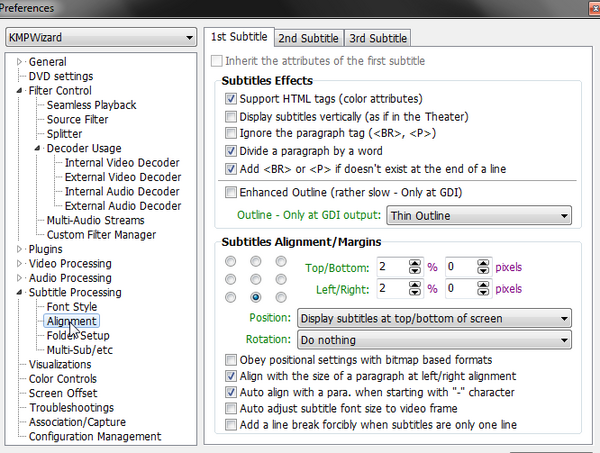Increase the Top/Bottom percent spinner value
600x453 pixels.
click(414, 263)
